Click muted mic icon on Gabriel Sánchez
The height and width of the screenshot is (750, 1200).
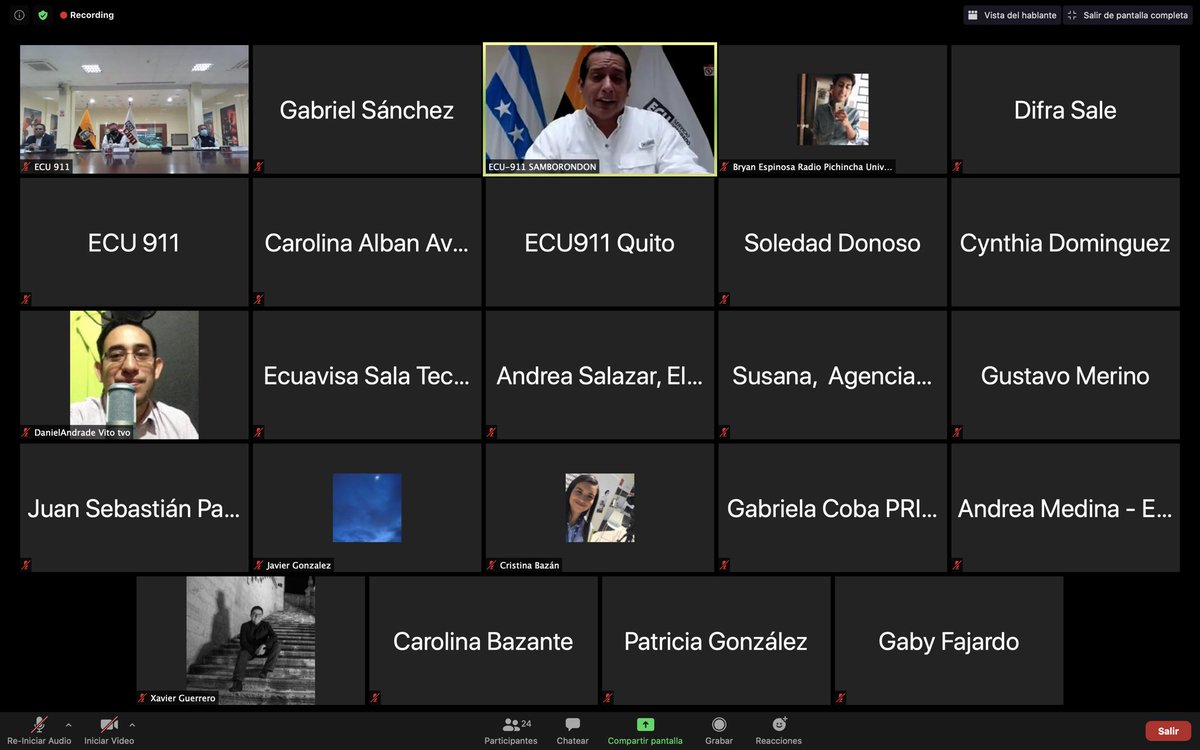pos(259,166)
